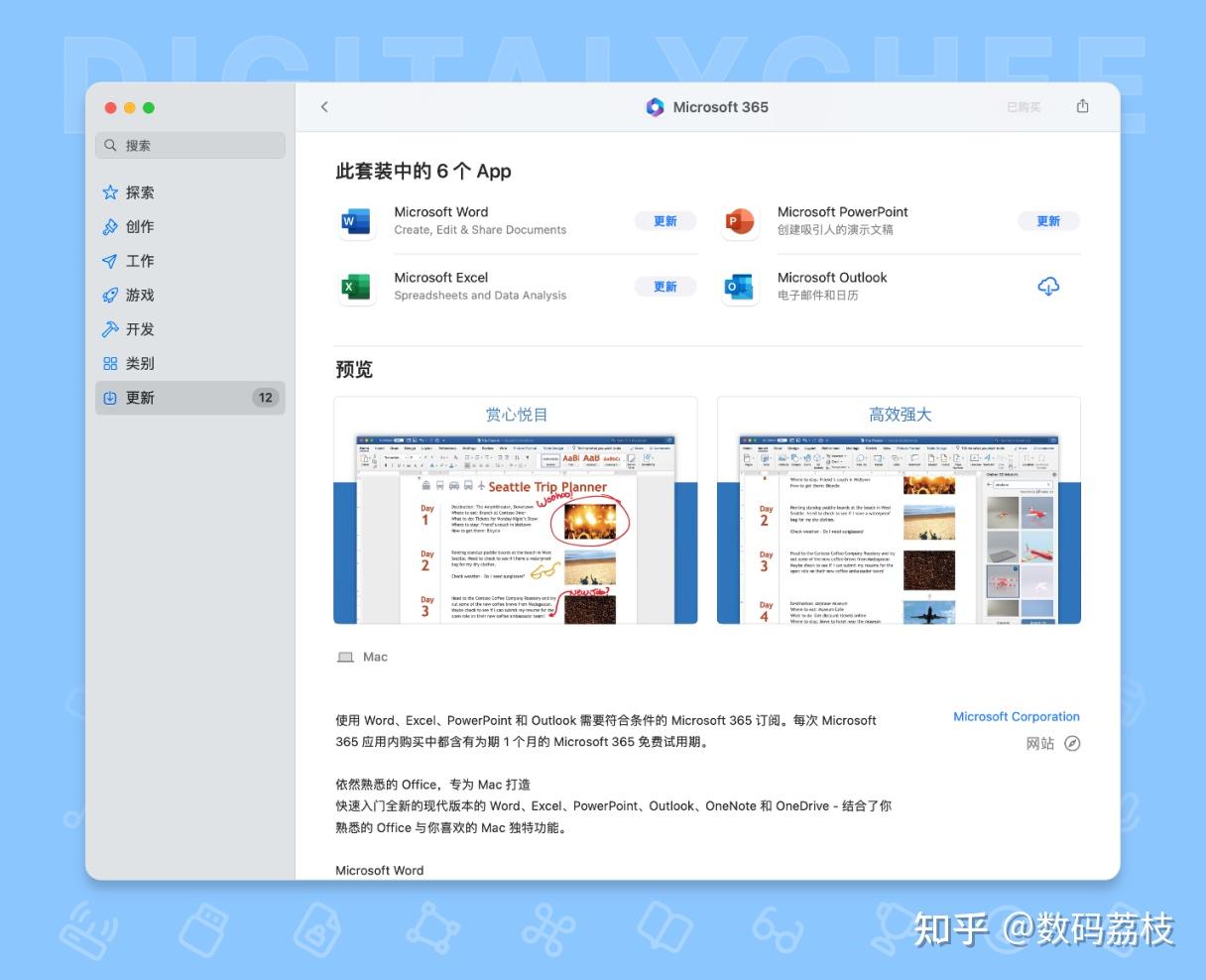Update Microsoft Excel with the 更新 button
This screenshot has width=1206, height=980.
(665, 287)
